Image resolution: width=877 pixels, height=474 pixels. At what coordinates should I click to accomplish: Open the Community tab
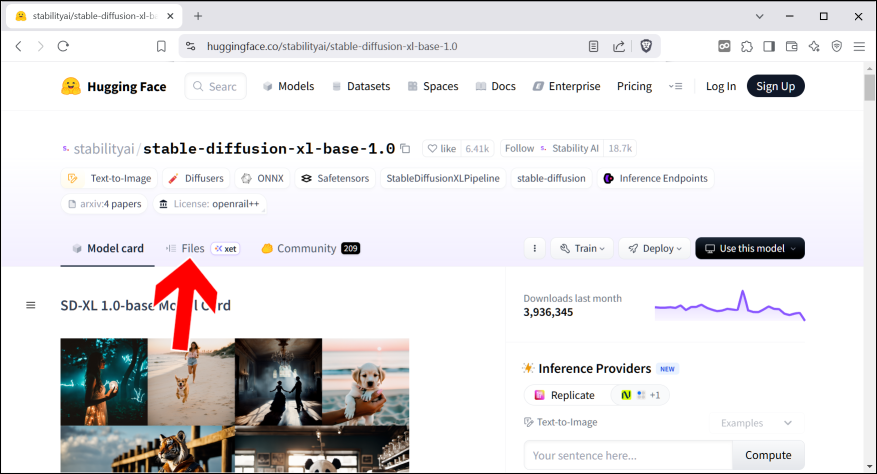pyautogui.click(x=306, y=248)
